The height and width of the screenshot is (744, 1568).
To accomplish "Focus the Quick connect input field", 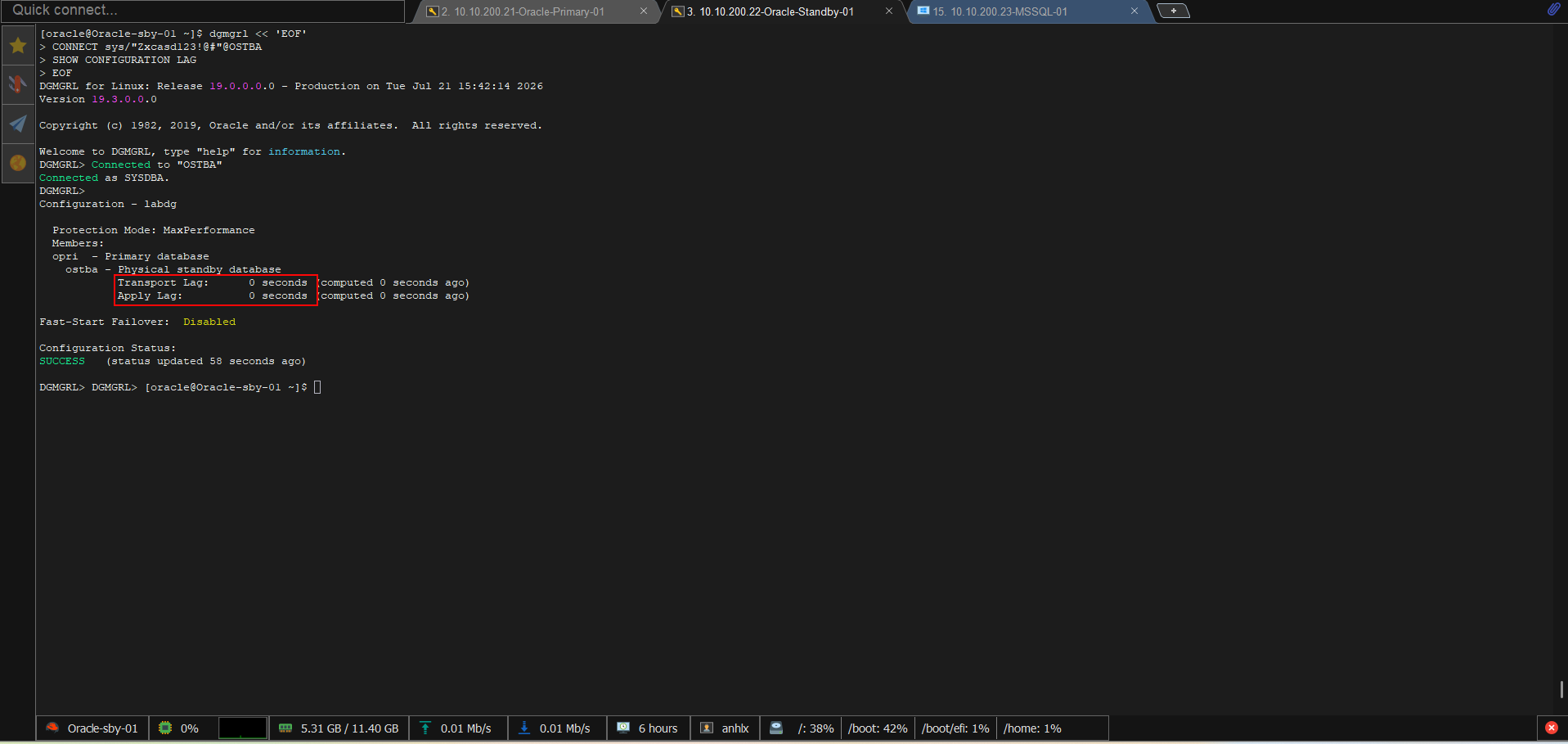I will coord(203,11).
